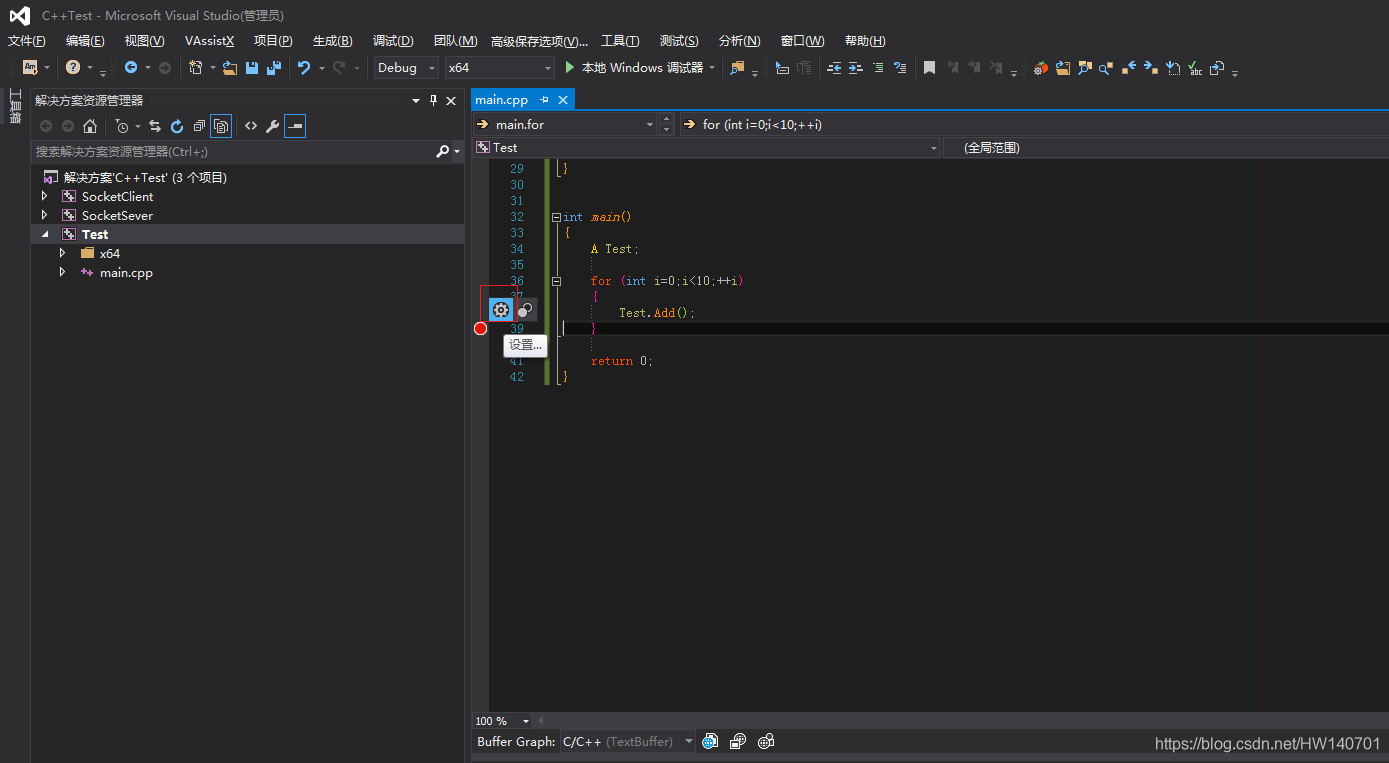Switch to the main.cpp tab
Viewport: 1389px width, 763px height.
point(501,100)
